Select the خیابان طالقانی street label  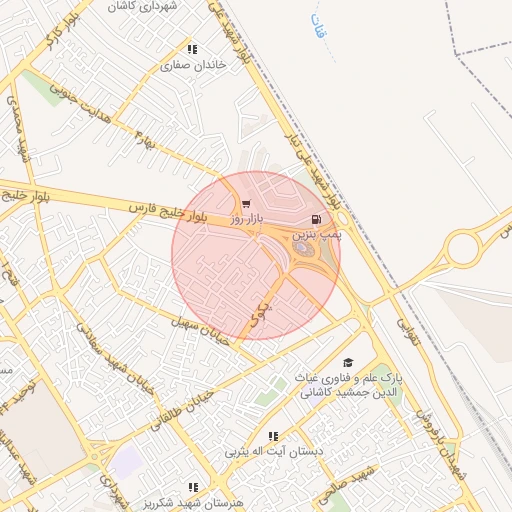(182, 411)
